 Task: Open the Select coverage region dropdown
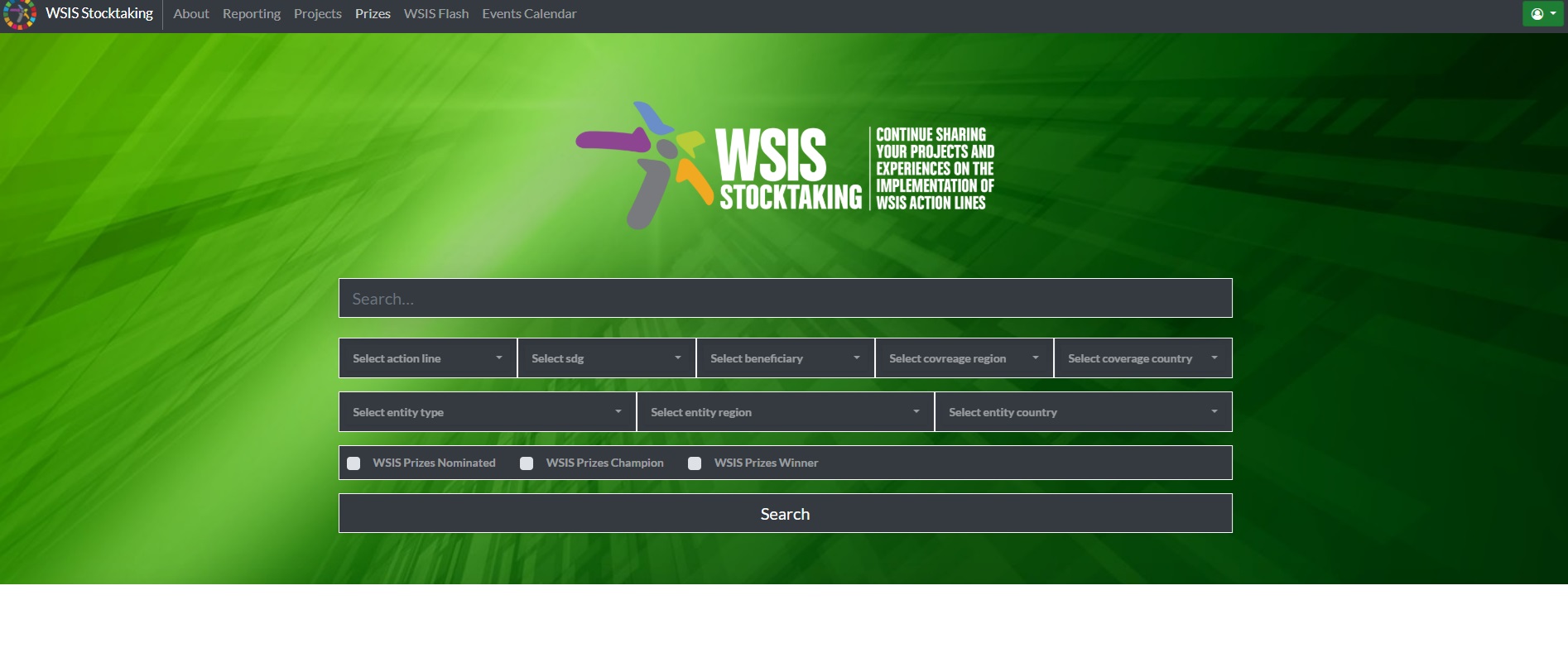click(964, 358)
